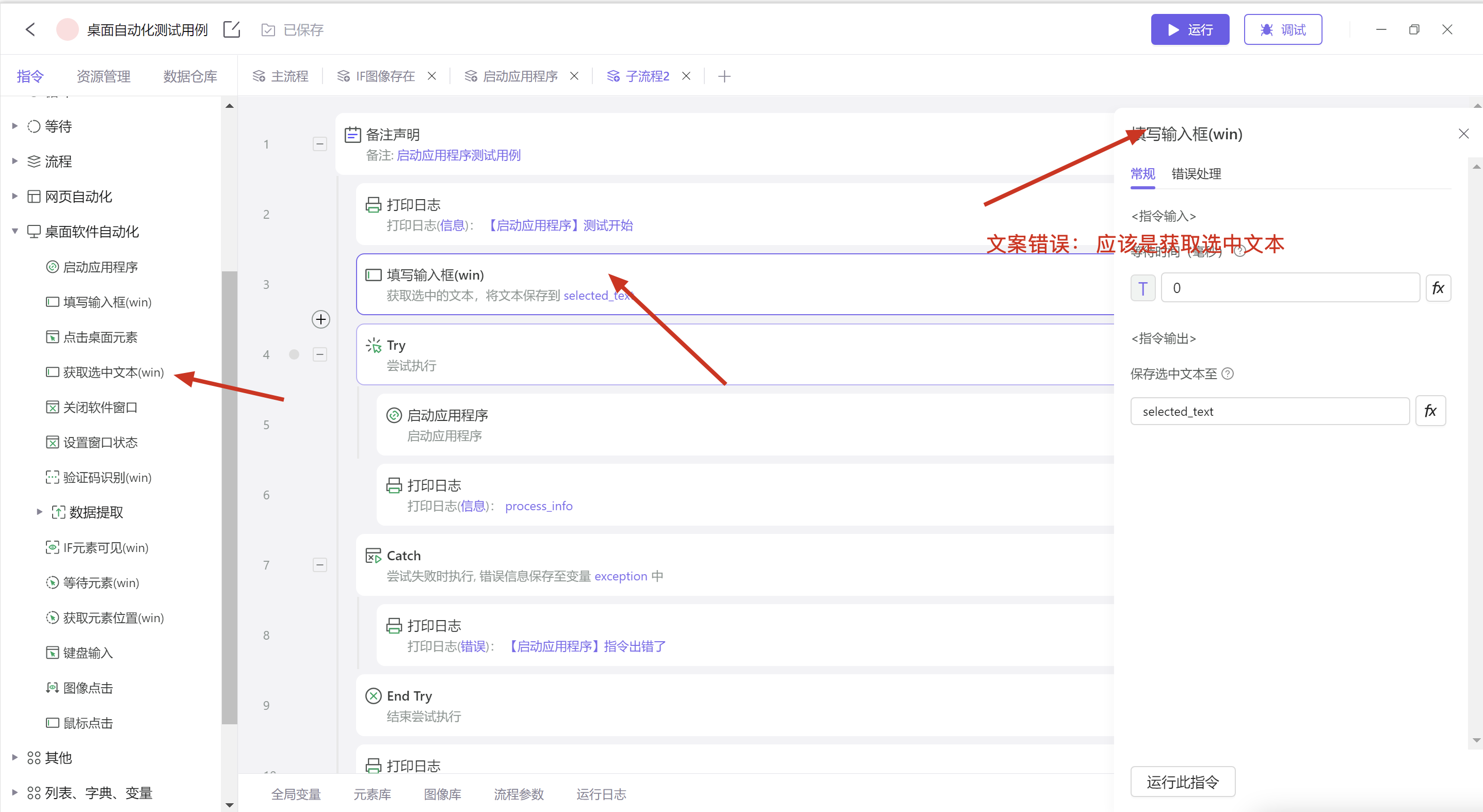Viewport: 1483px width, 812px height.
Task: Click the insert-step plus button below line 3
Action: tap(320, 319)
